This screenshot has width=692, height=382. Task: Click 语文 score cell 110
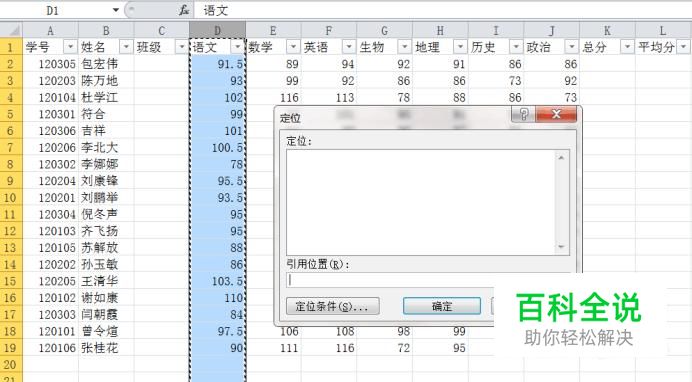[x=218, y=298]
